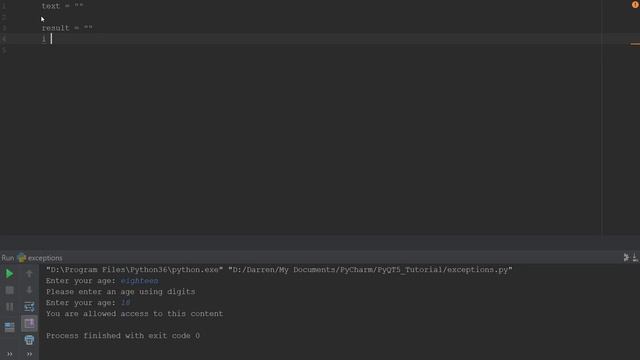Place cursor on line 'result = ""'
The width and height of the screenshot is (640, 360).
pyautogui.click(x=67, y=28)
